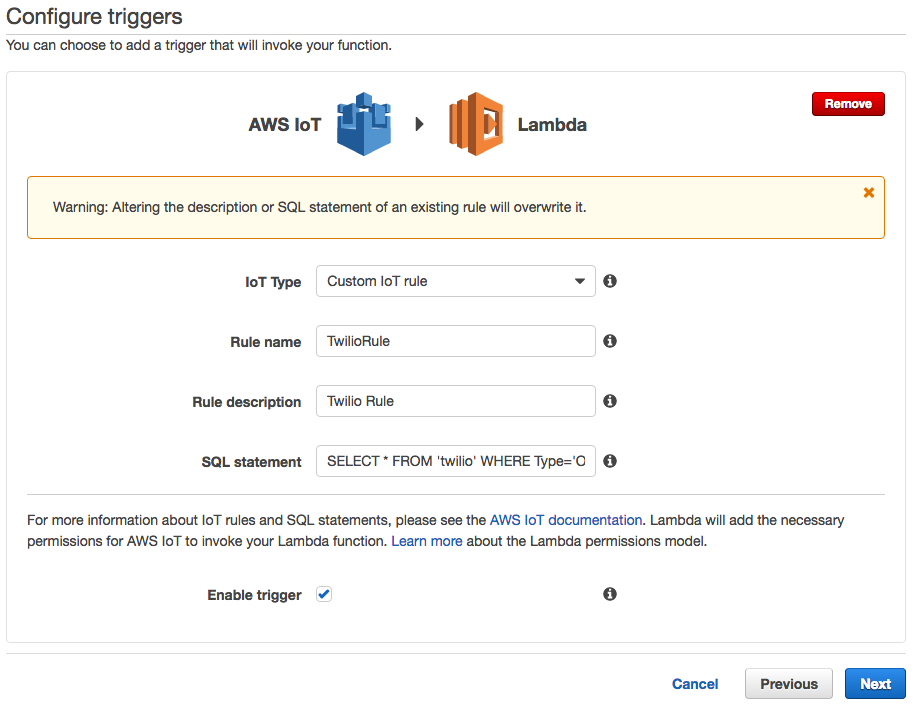The height and width of the screenshot is (709, 916).
Task: Uncheck the Enable trigger checkbox
Action: click(x=324, y=595)
